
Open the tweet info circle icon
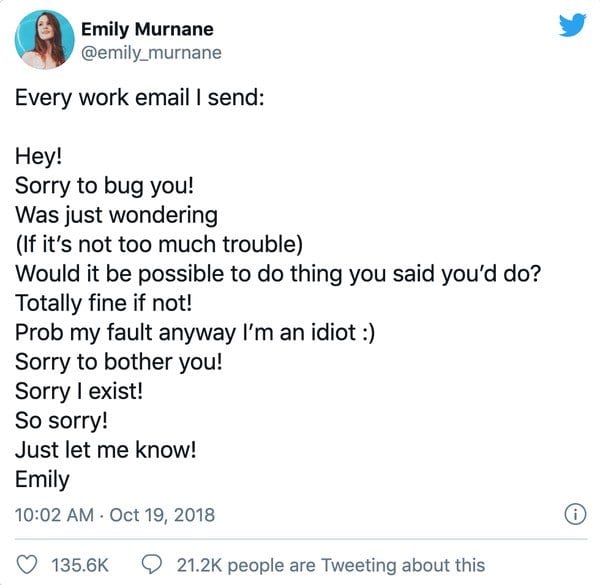[574, 515]
